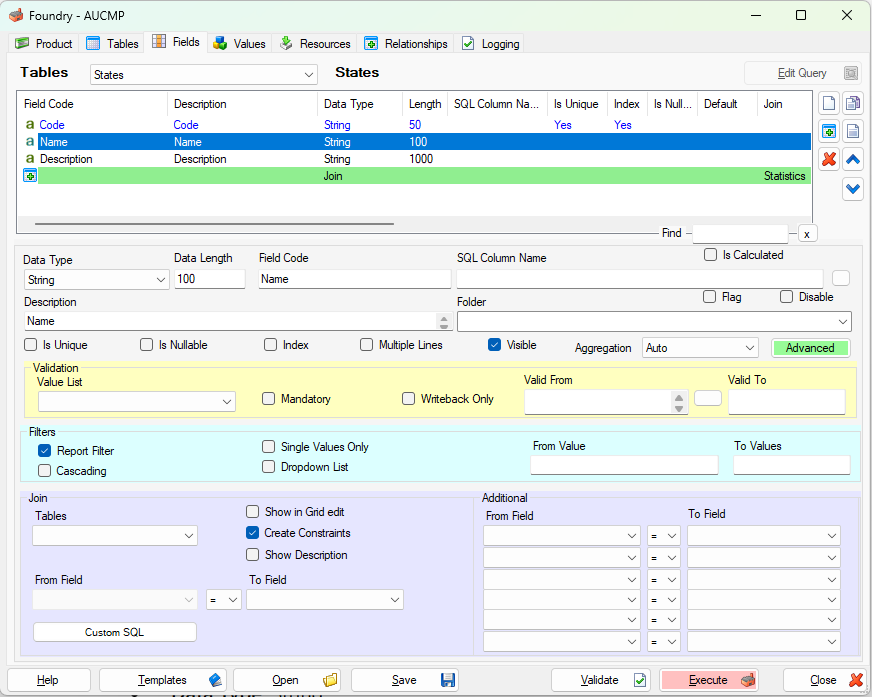Viewport: 872px width, 697px height.
Task: Click the Edit Query button
Action: (803, 73)
